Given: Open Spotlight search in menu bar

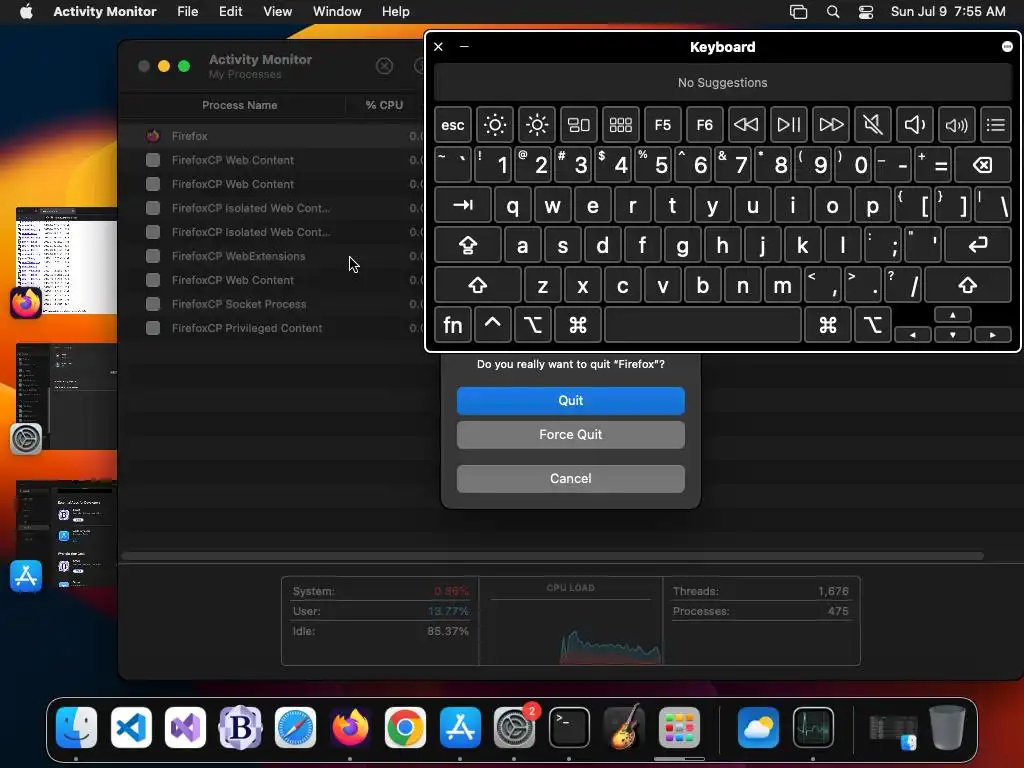Looking at the screenshot, I should click(833, 11).
